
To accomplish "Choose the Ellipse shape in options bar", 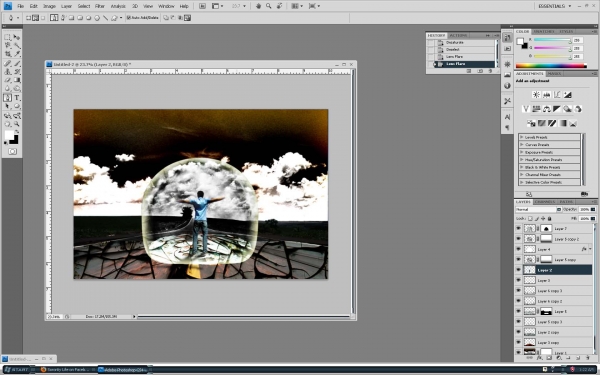I will (x=88, y=18).
